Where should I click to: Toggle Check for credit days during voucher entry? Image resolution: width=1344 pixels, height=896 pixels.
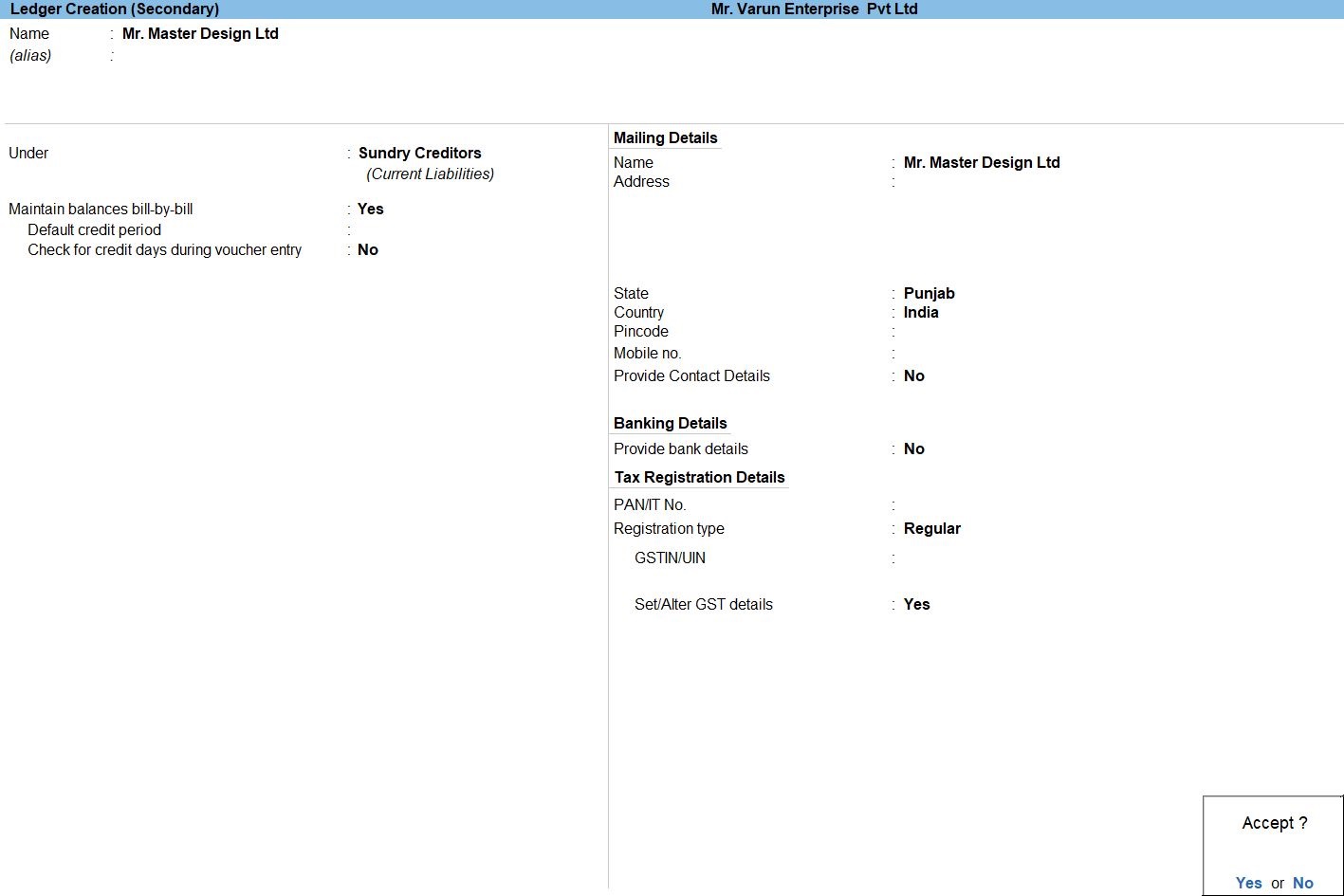tap(368, 250)
